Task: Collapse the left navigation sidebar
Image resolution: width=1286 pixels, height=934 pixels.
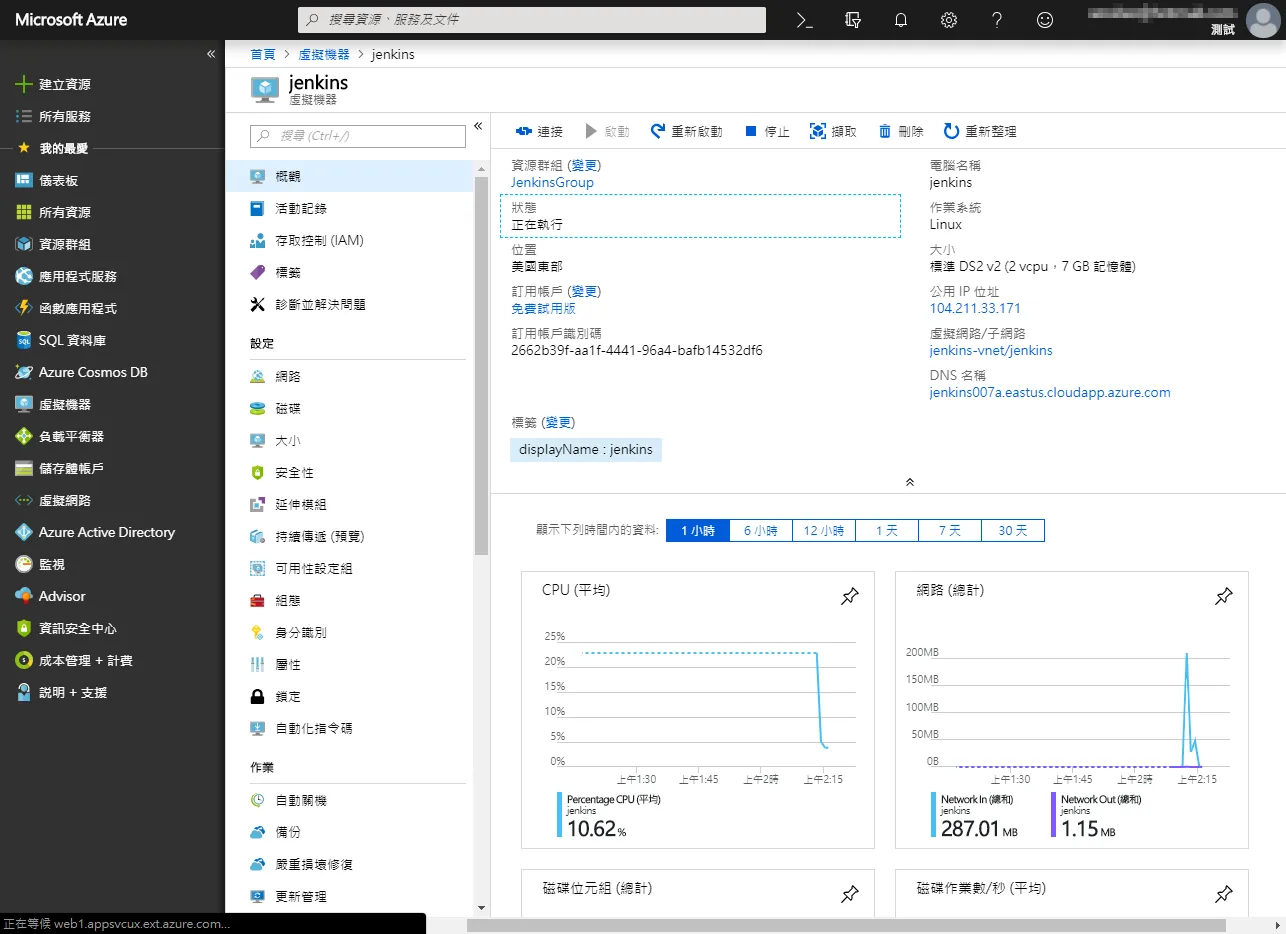Action: tap(211, 54)
